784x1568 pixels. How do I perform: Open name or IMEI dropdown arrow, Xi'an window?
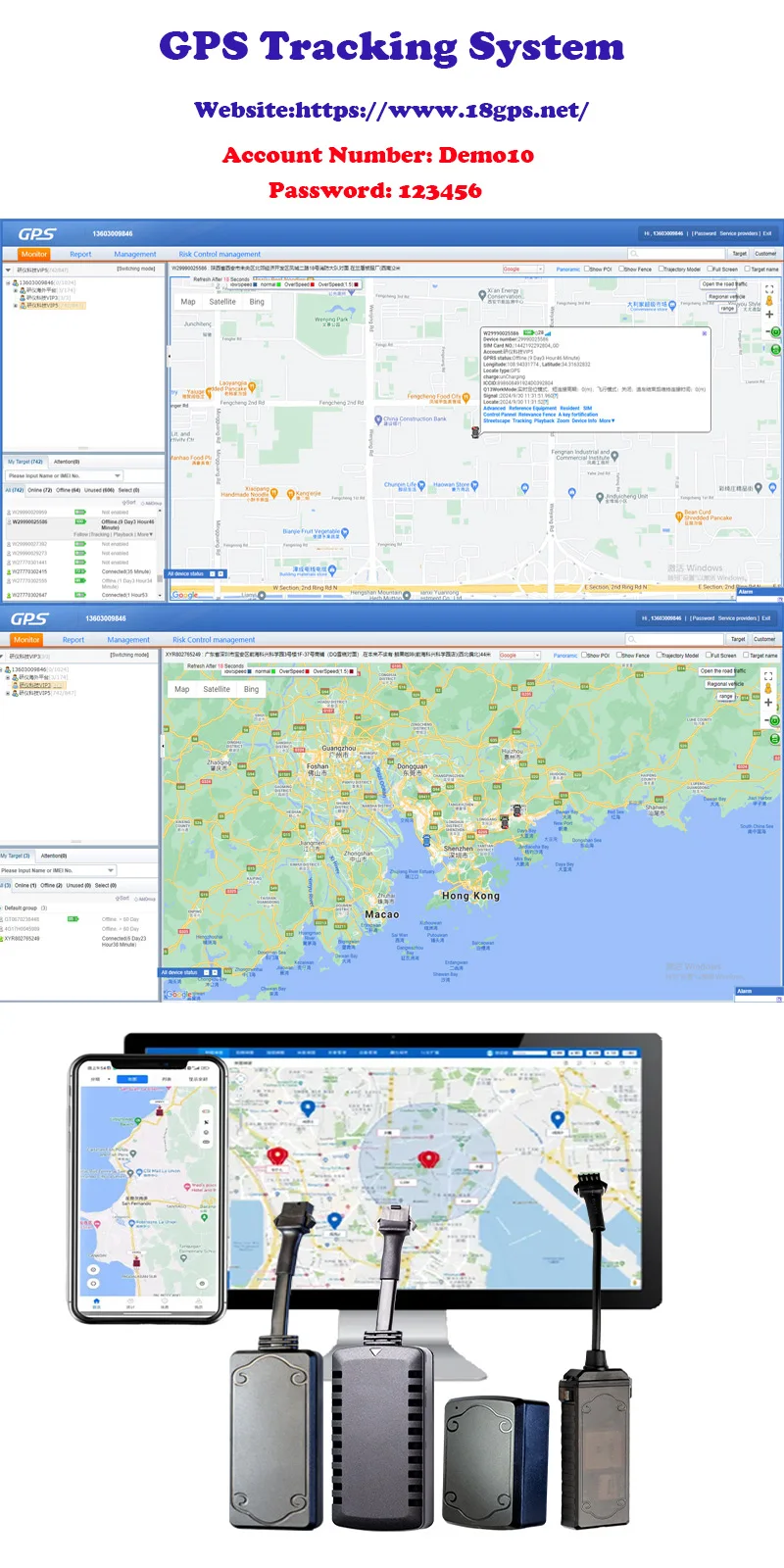118,476
